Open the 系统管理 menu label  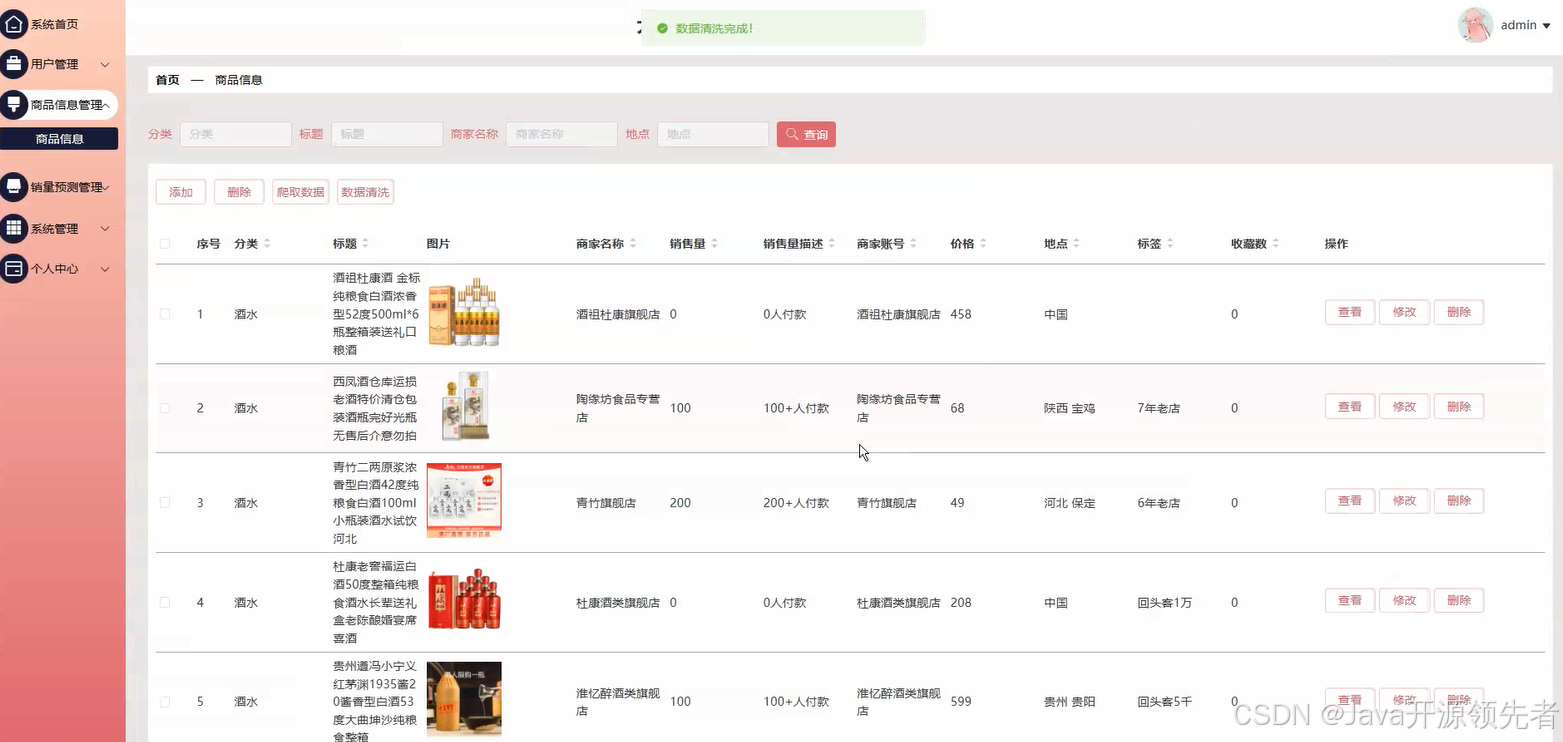click(x=54, y=229)
